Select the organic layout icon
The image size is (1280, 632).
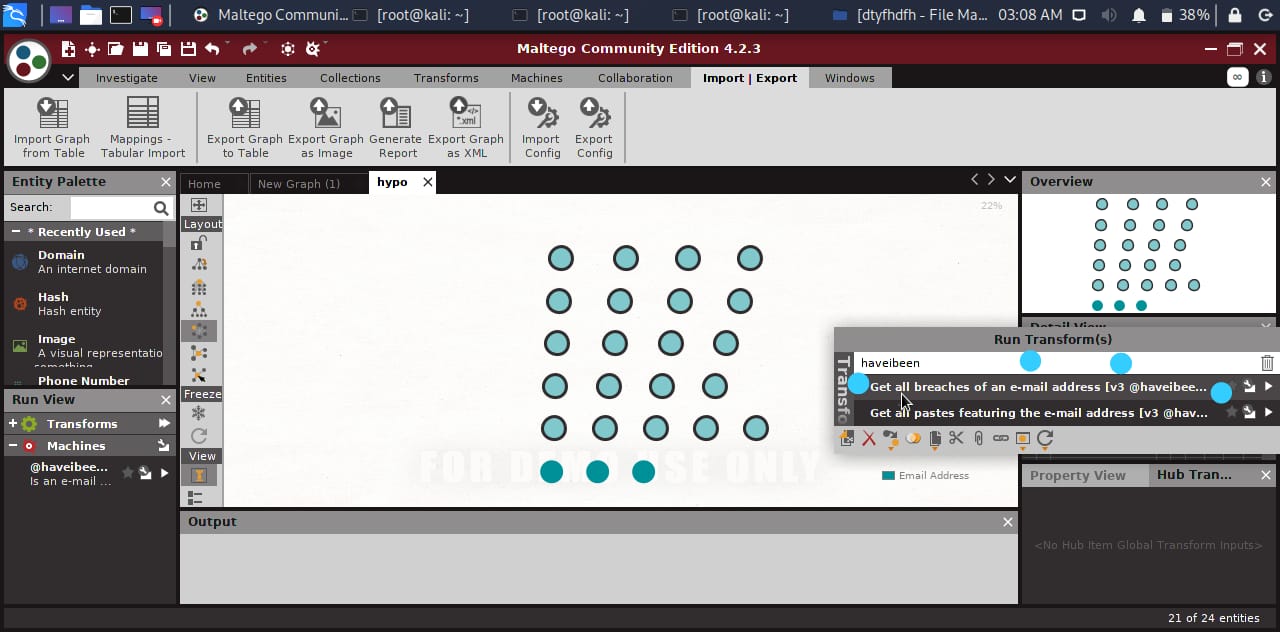click(199, 352)
